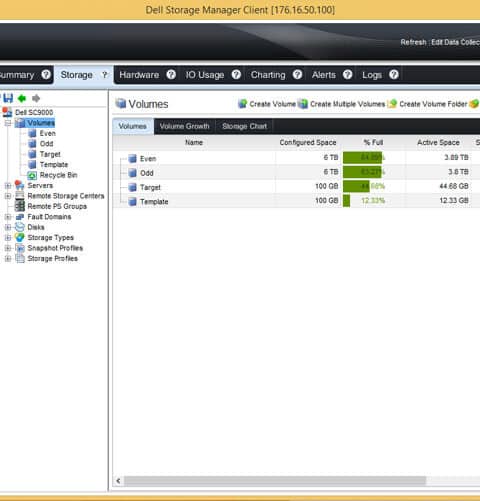Image resolution: width=480 pixels, height=501 pixels.
Task: Open help icon next to Hardware tab
Action: (x=171, y=74)
